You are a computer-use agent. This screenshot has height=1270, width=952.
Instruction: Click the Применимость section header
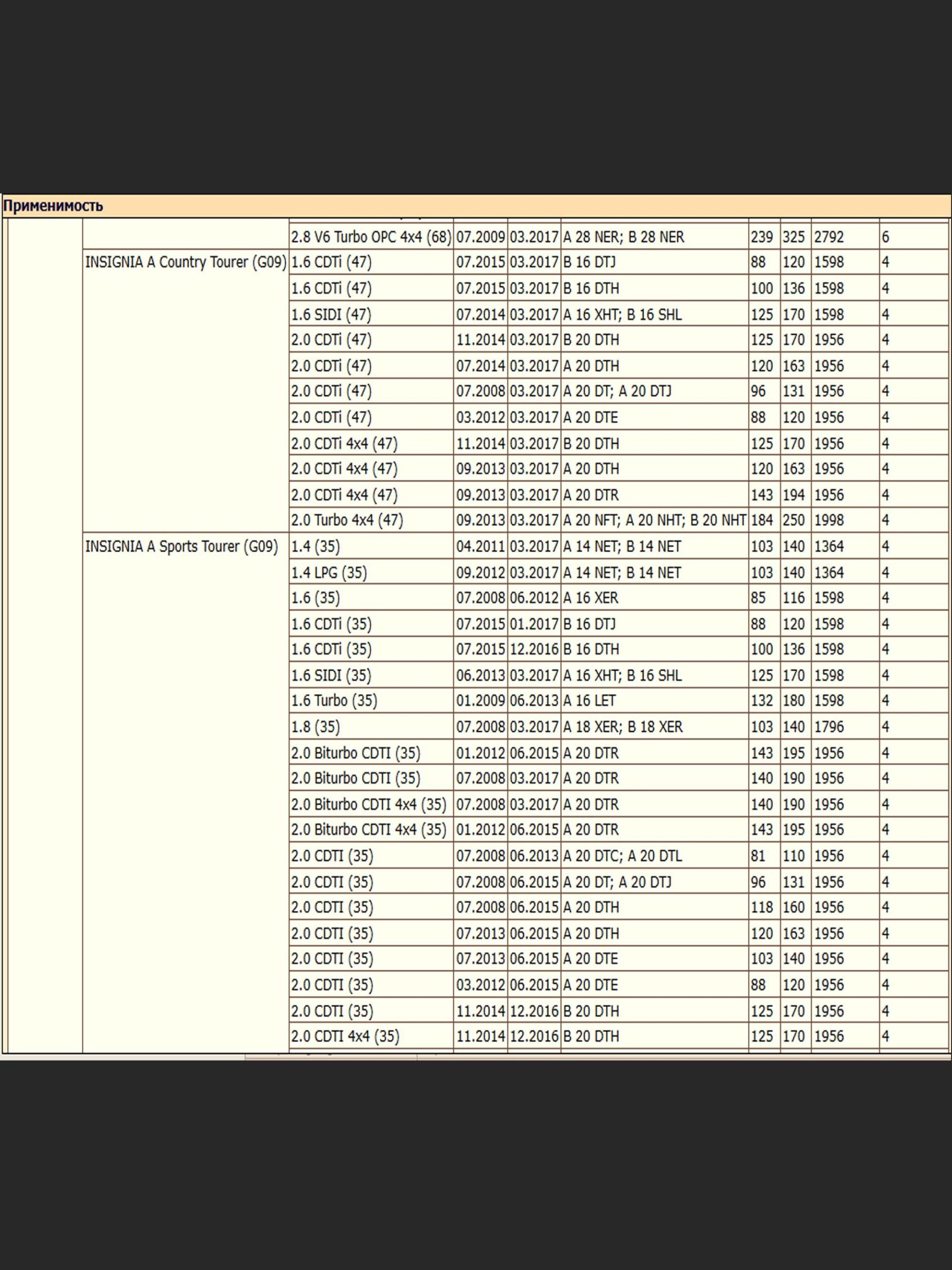click(x=53, y=206)
